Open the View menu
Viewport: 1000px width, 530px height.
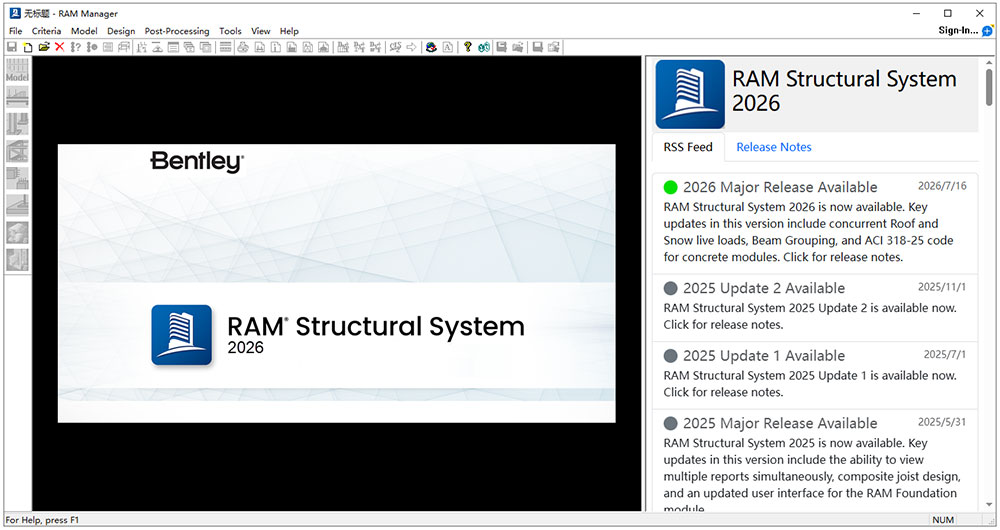[261, 31]
